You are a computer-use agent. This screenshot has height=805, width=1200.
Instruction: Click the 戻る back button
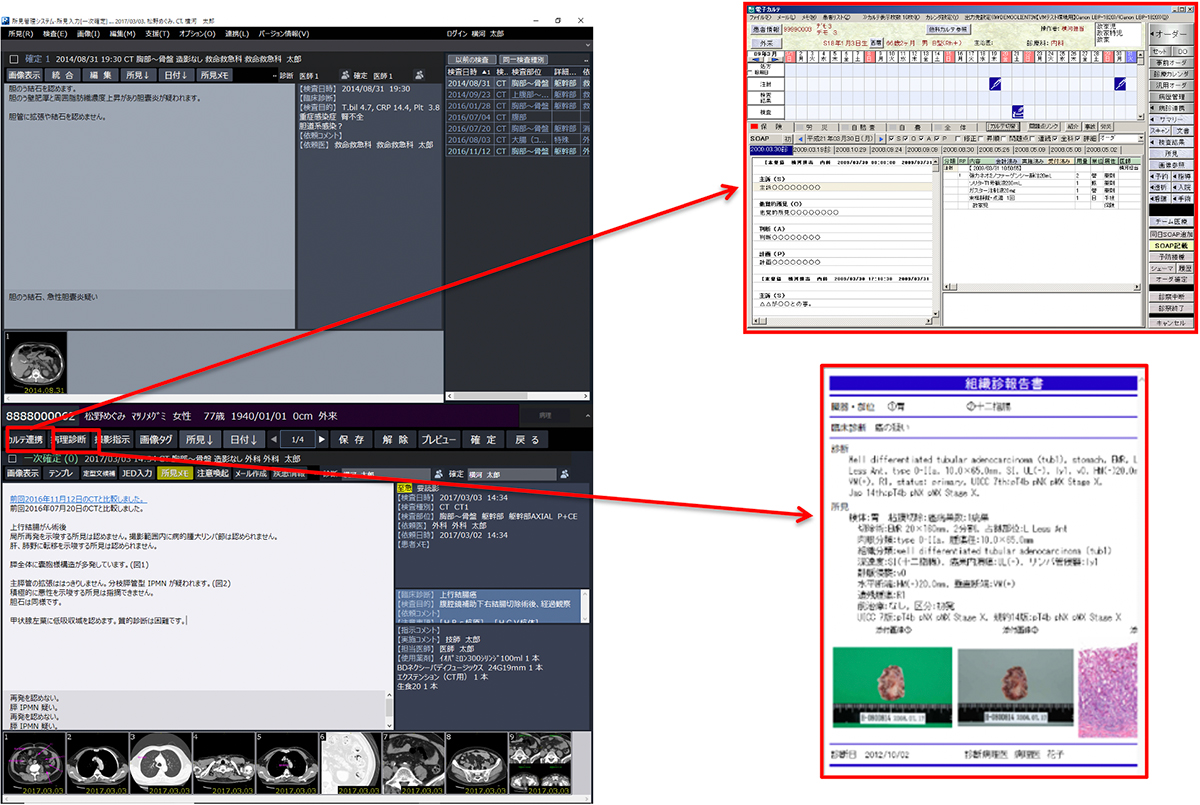pyautogui.click(x=527, y=440)
